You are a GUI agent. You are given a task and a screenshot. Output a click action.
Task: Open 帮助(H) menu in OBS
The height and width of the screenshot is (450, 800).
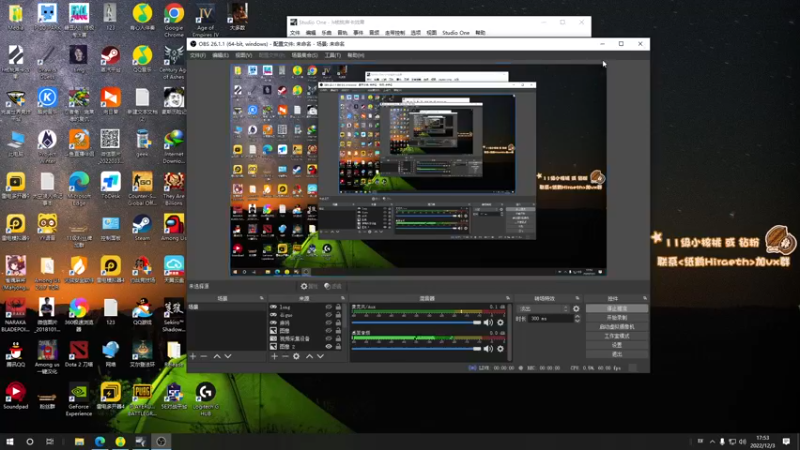(356, 55)
